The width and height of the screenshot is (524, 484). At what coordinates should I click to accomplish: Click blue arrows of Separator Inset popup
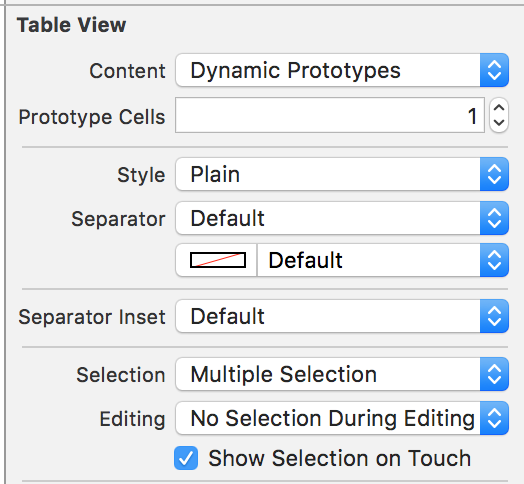[494, 316]
